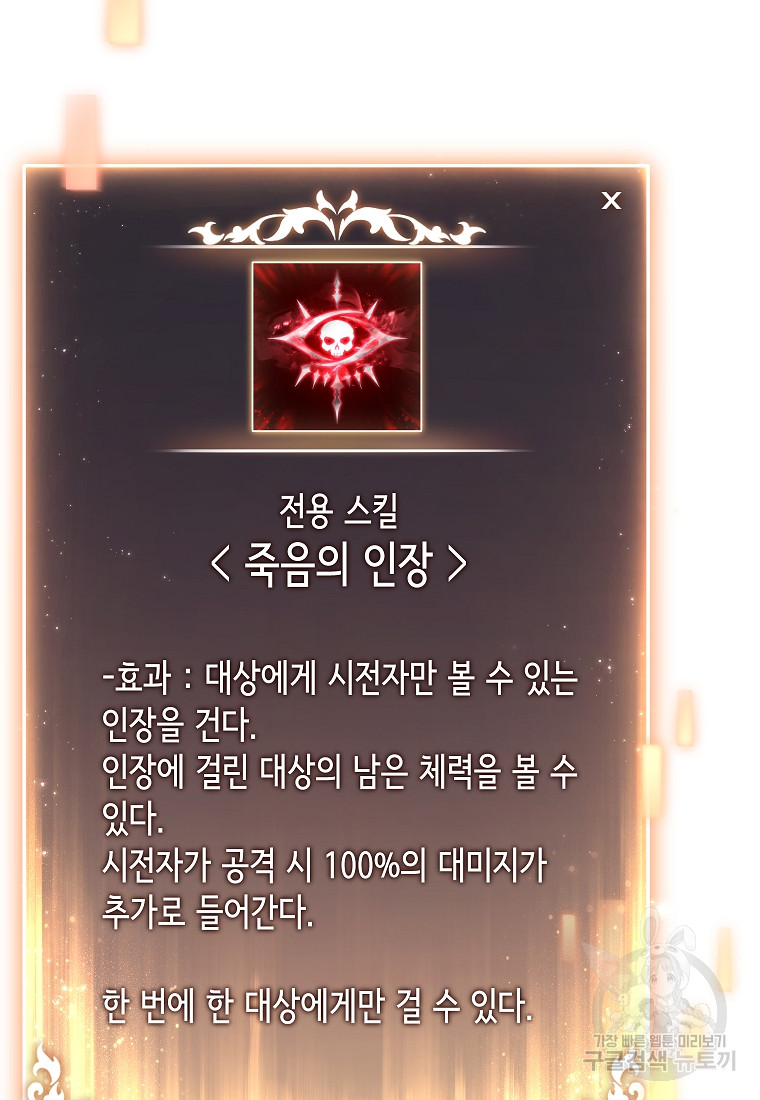Click the 인장을 건다. text line
760x1100 pixels.
point(179,725)
